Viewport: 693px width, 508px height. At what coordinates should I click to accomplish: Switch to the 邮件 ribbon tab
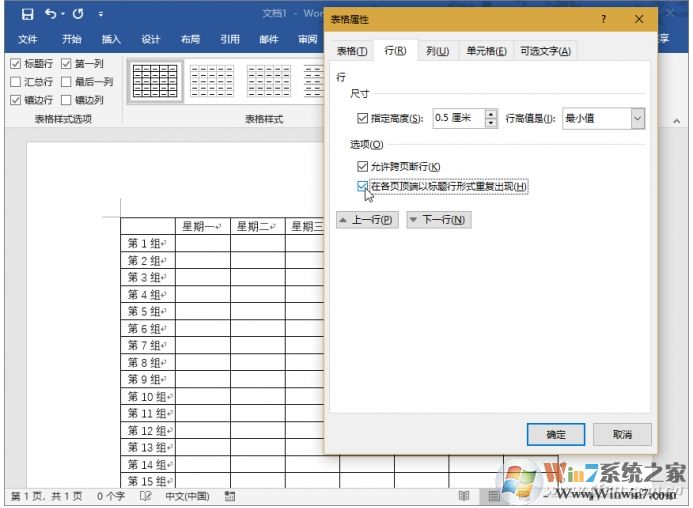269,39
